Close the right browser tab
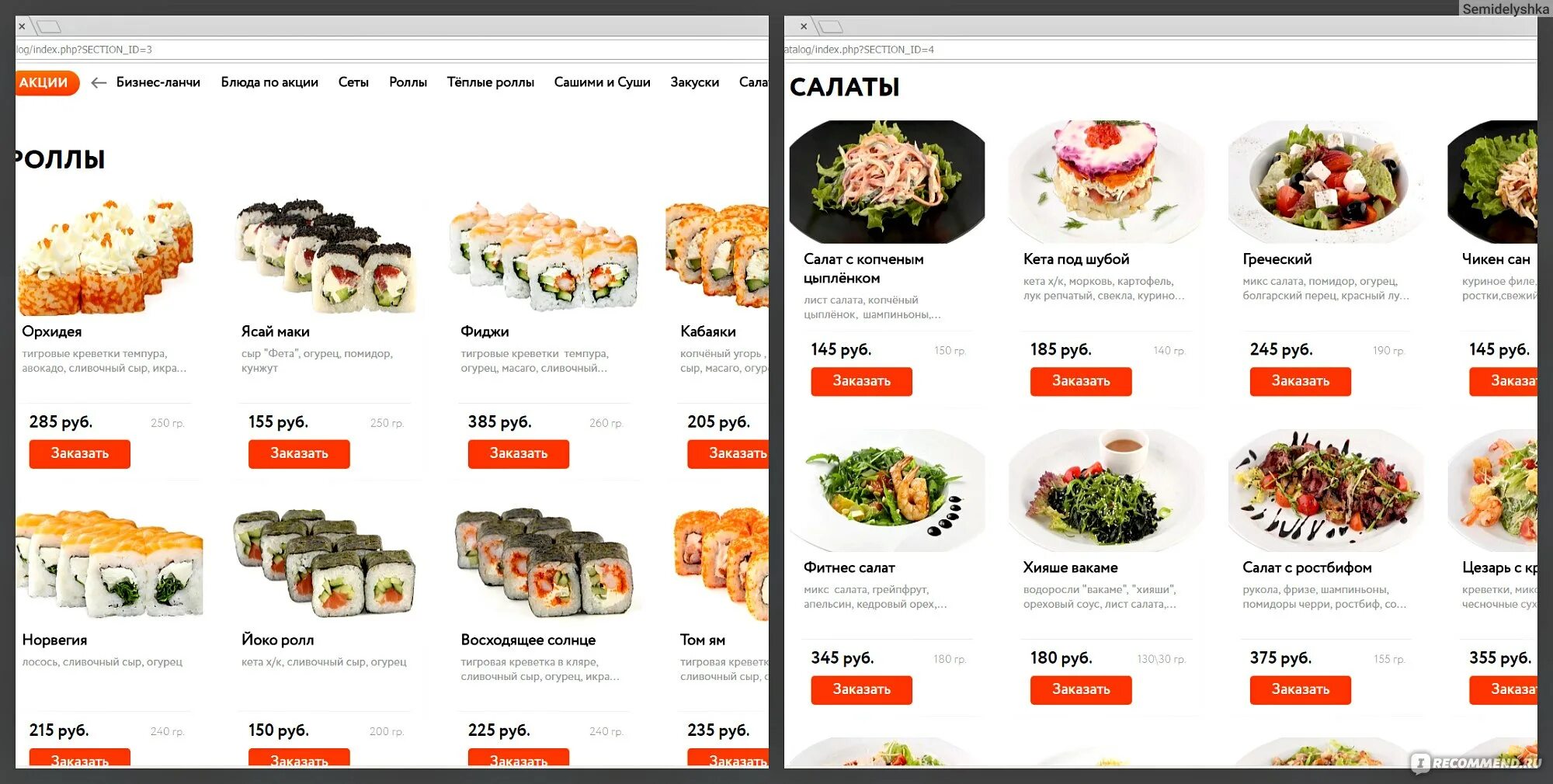The image size is (1553, 784). coord(804,26)
